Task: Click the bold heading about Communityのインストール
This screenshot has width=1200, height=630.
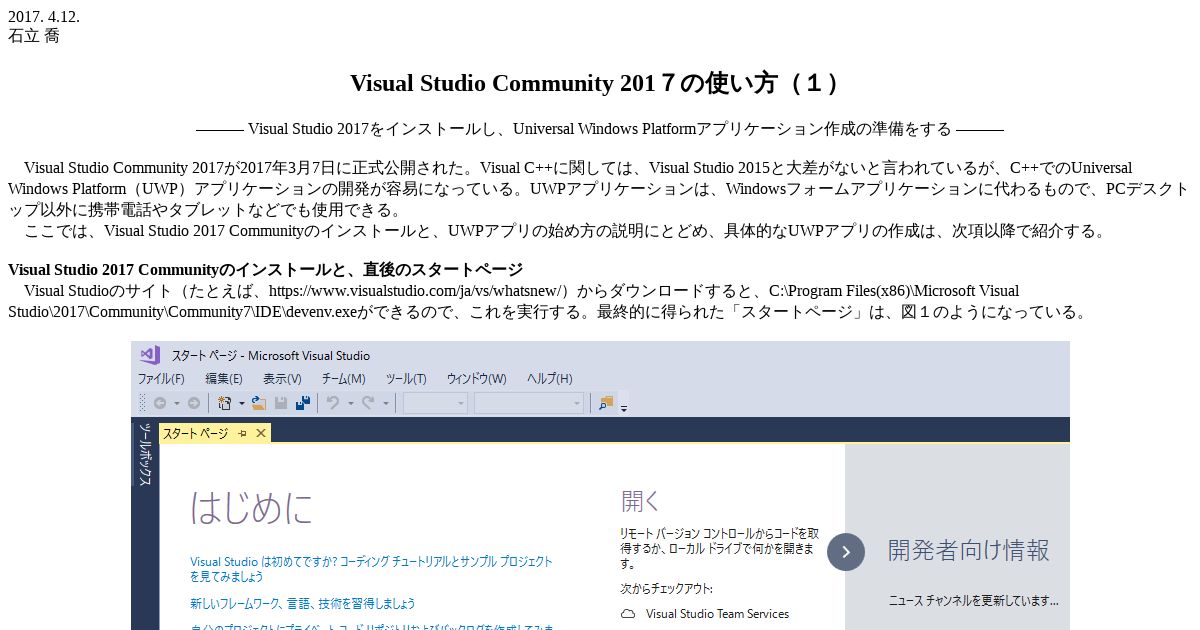Action: (x=265, y=270)
